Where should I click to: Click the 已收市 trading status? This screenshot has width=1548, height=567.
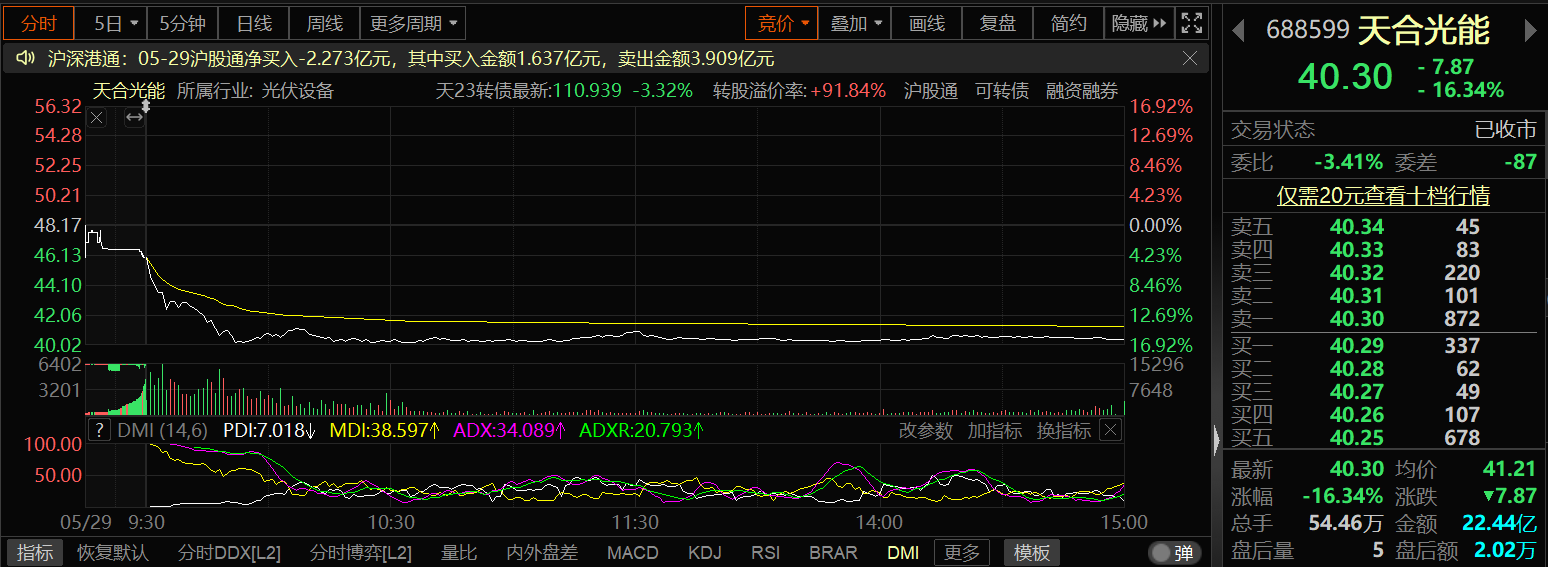(x=1506, y=130)
